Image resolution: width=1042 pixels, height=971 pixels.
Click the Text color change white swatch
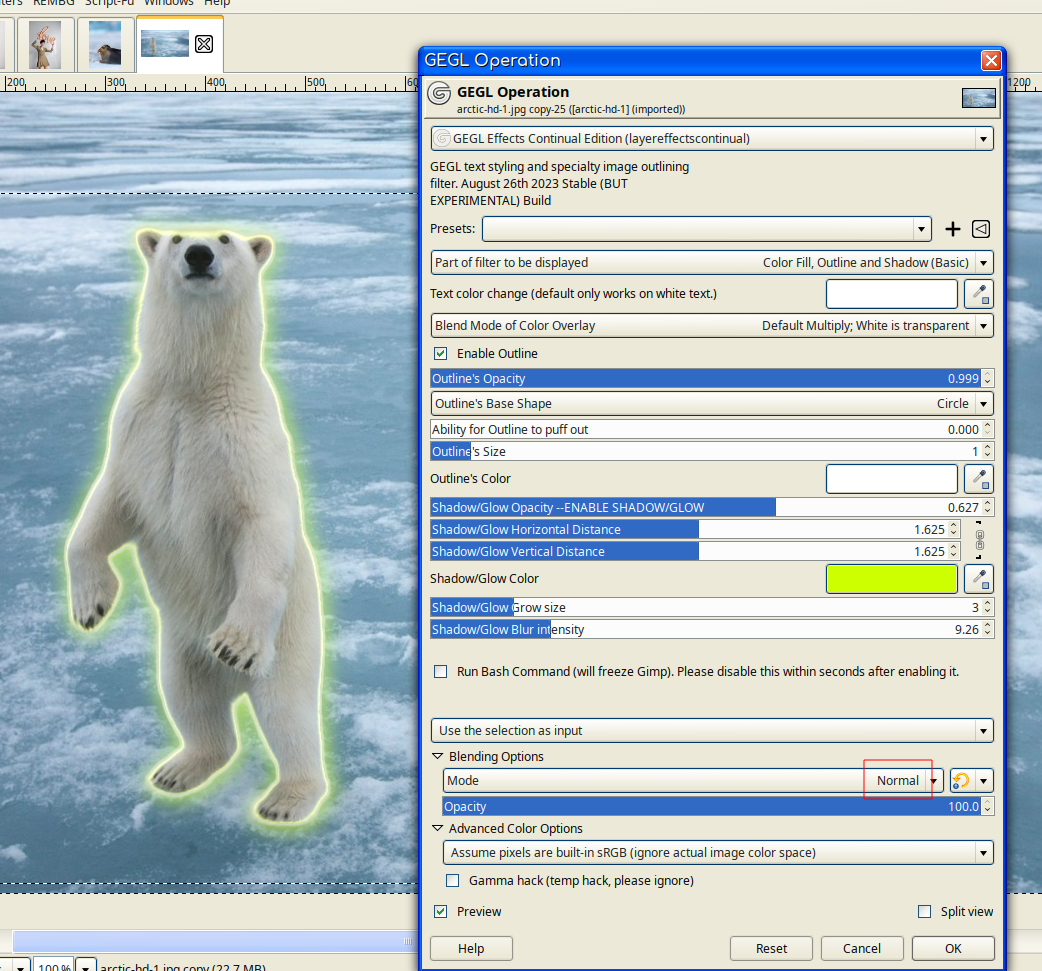tap(892, 294)
